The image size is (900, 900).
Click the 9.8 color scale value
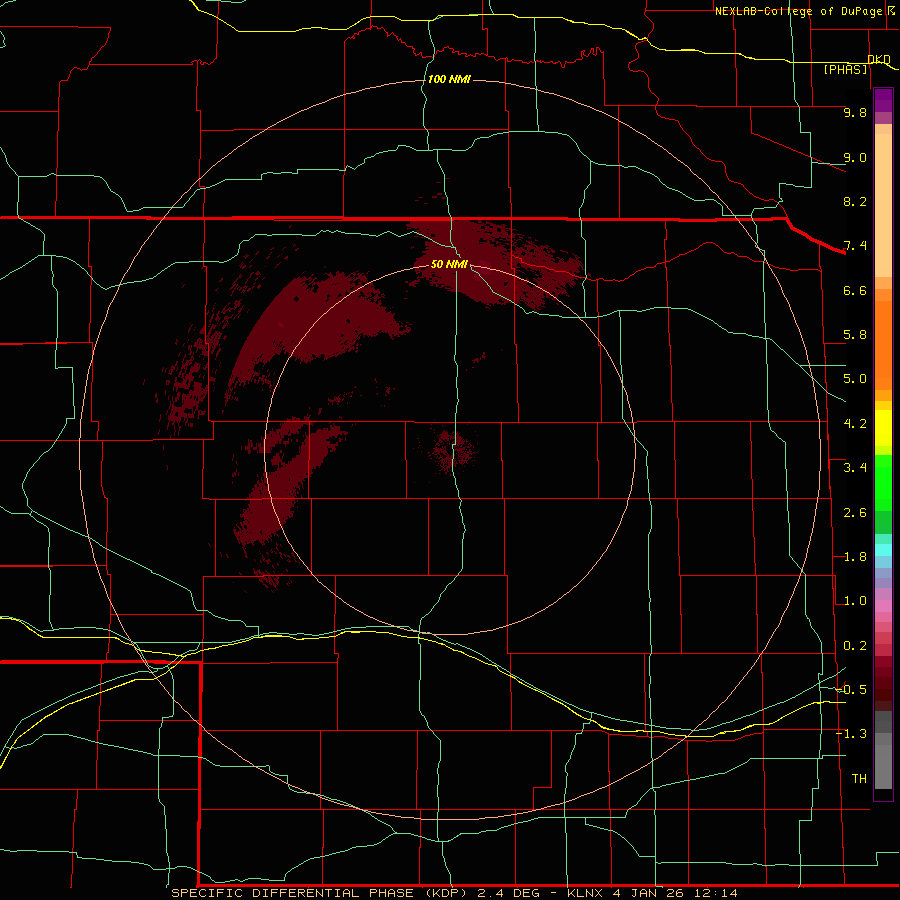pos(855,112)
